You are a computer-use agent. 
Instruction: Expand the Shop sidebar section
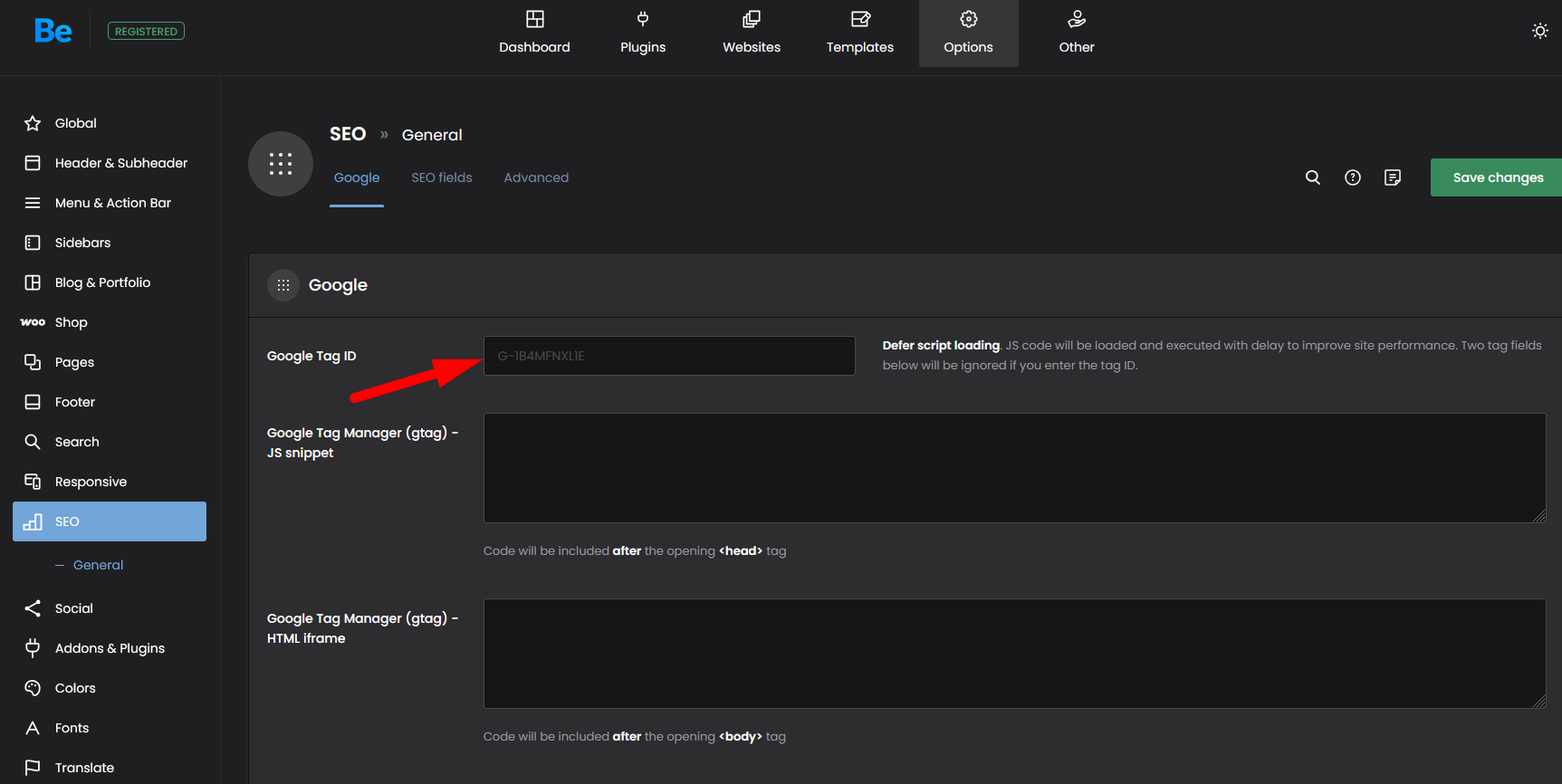[71, 322]
